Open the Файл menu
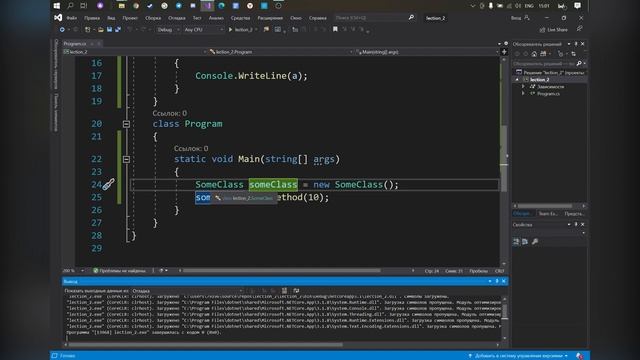Image resolution: width=640 pixels, height=360 pixels. click(71, 18)
